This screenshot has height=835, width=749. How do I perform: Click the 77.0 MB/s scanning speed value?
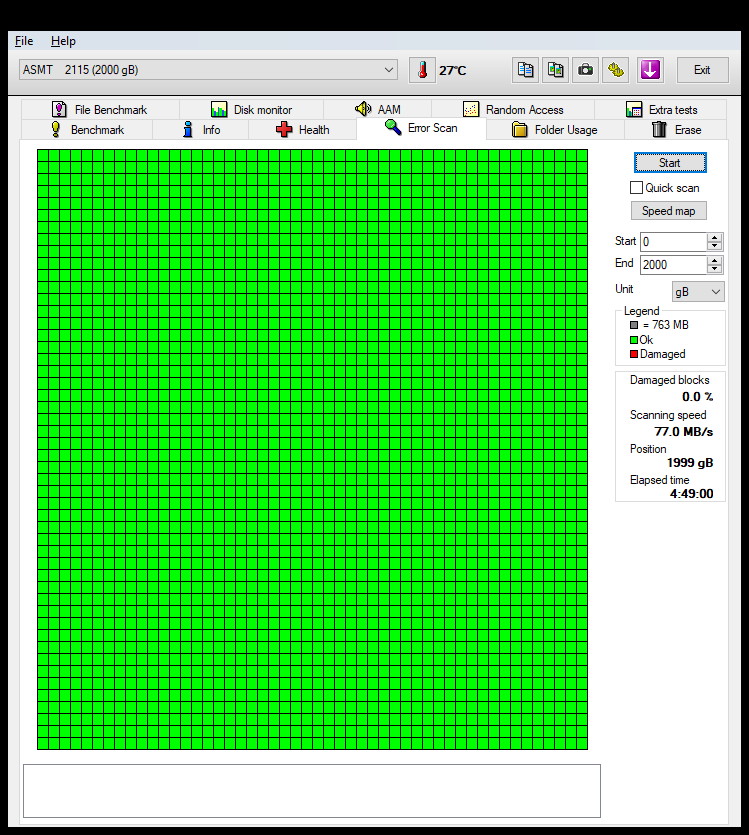pyautogui.click(x=684, y=431)
